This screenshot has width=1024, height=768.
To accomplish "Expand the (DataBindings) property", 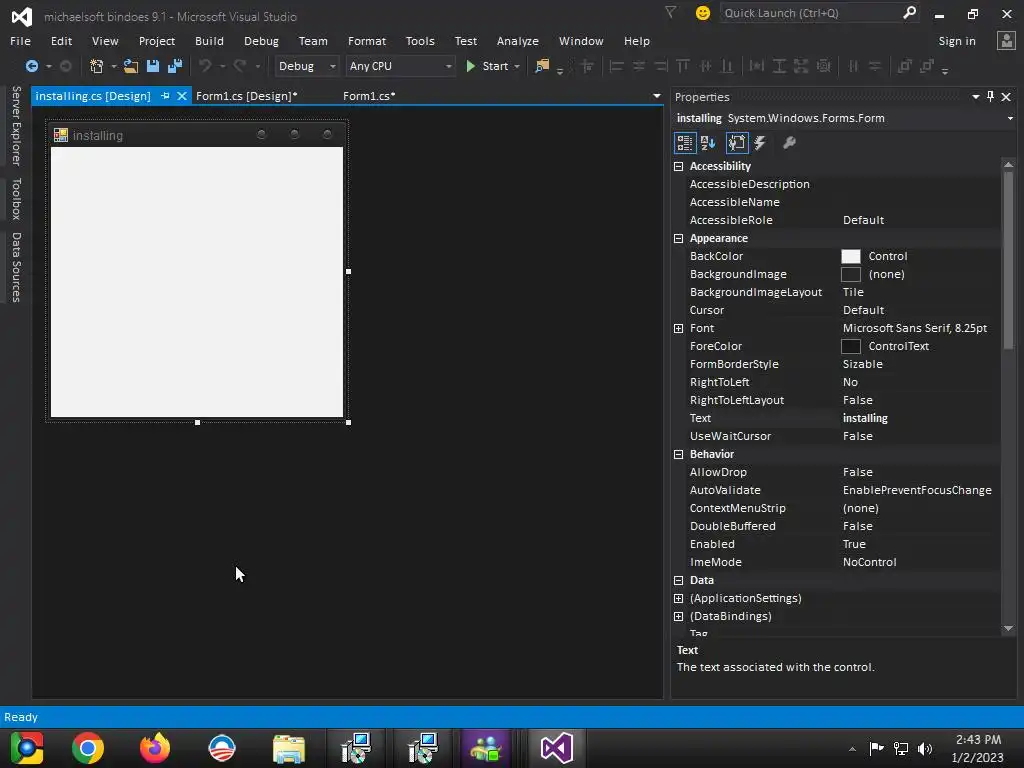I will [x=679, y=616].
